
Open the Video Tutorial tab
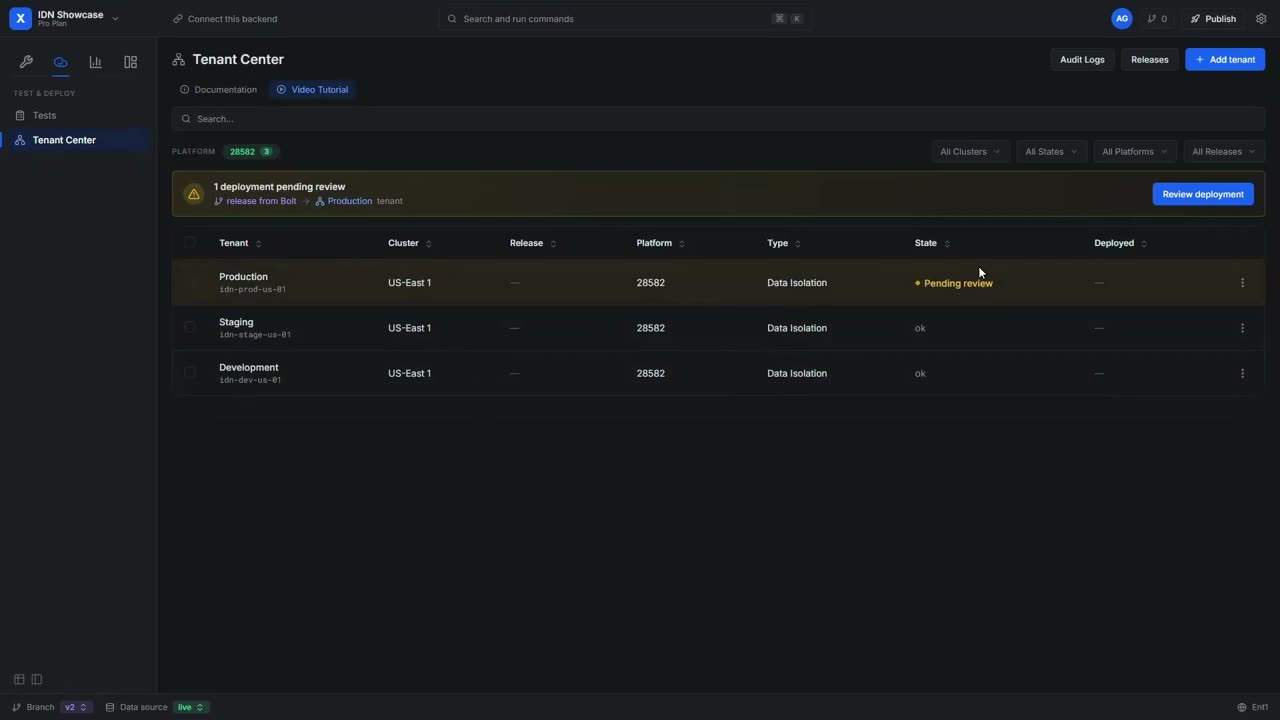pyautogui.click(x=313, y=90)
